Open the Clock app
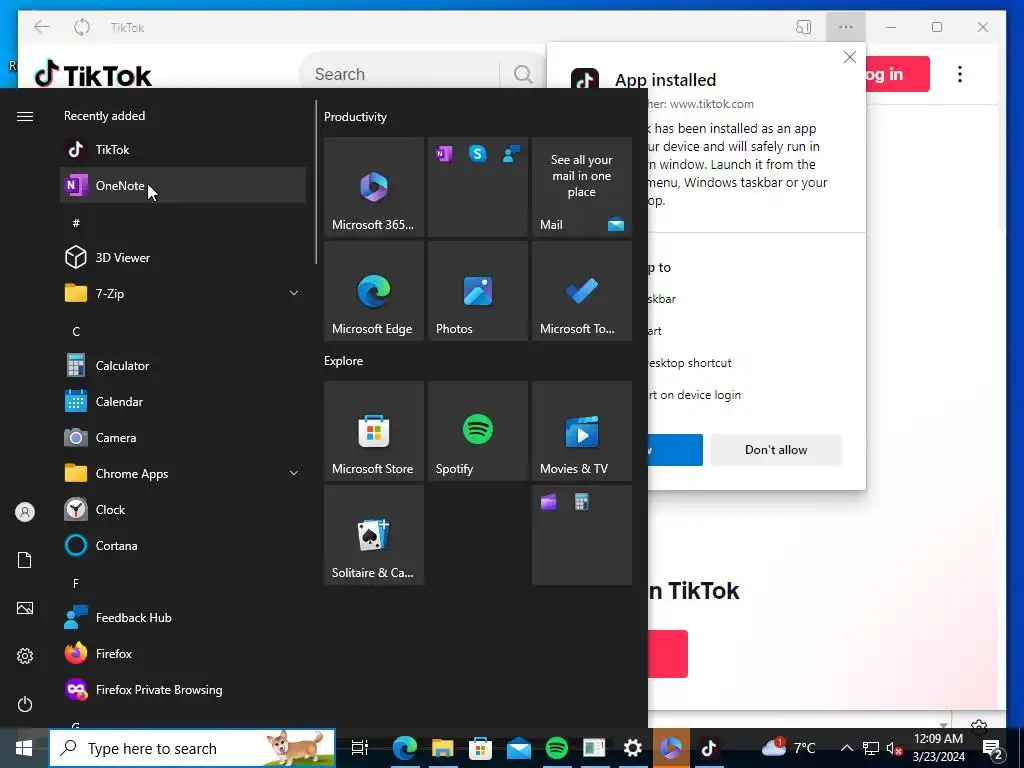1024x768 pixels. point(183,509)
